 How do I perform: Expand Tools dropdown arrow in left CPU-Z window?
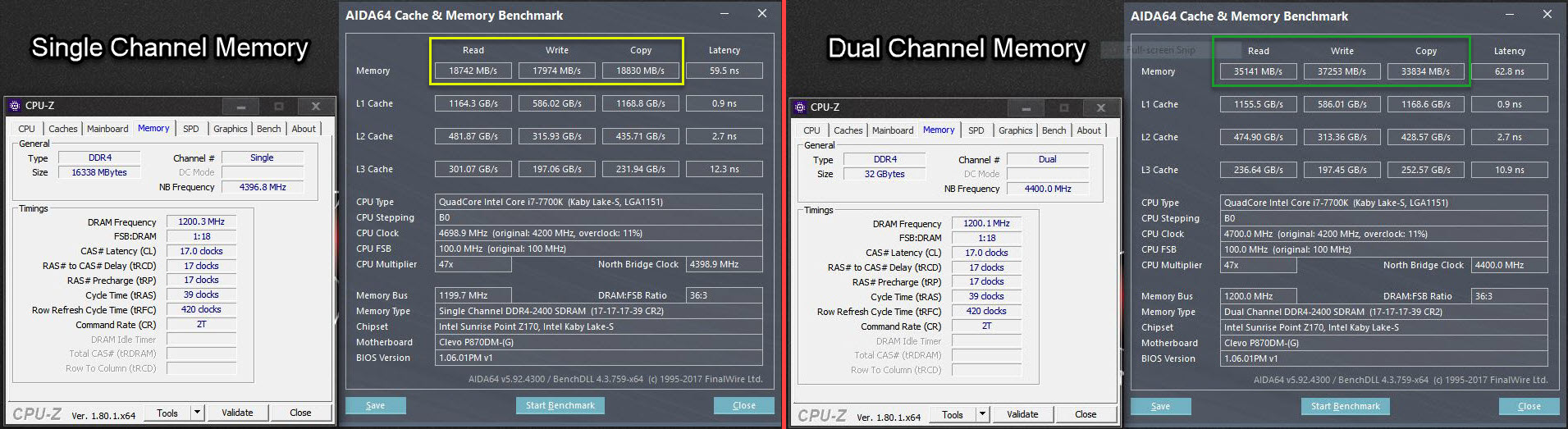(x=197, y=413)
